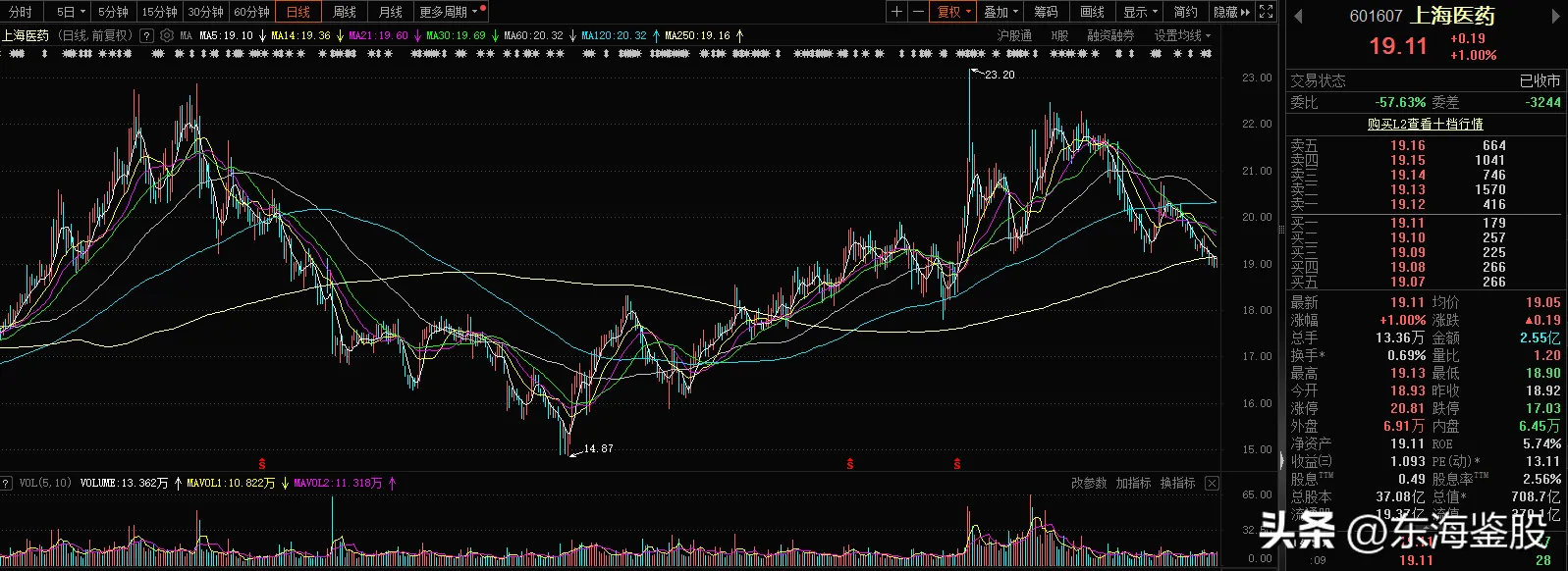
Task: Click the 已收市 trading status
Action: (x=1540, y=80)
